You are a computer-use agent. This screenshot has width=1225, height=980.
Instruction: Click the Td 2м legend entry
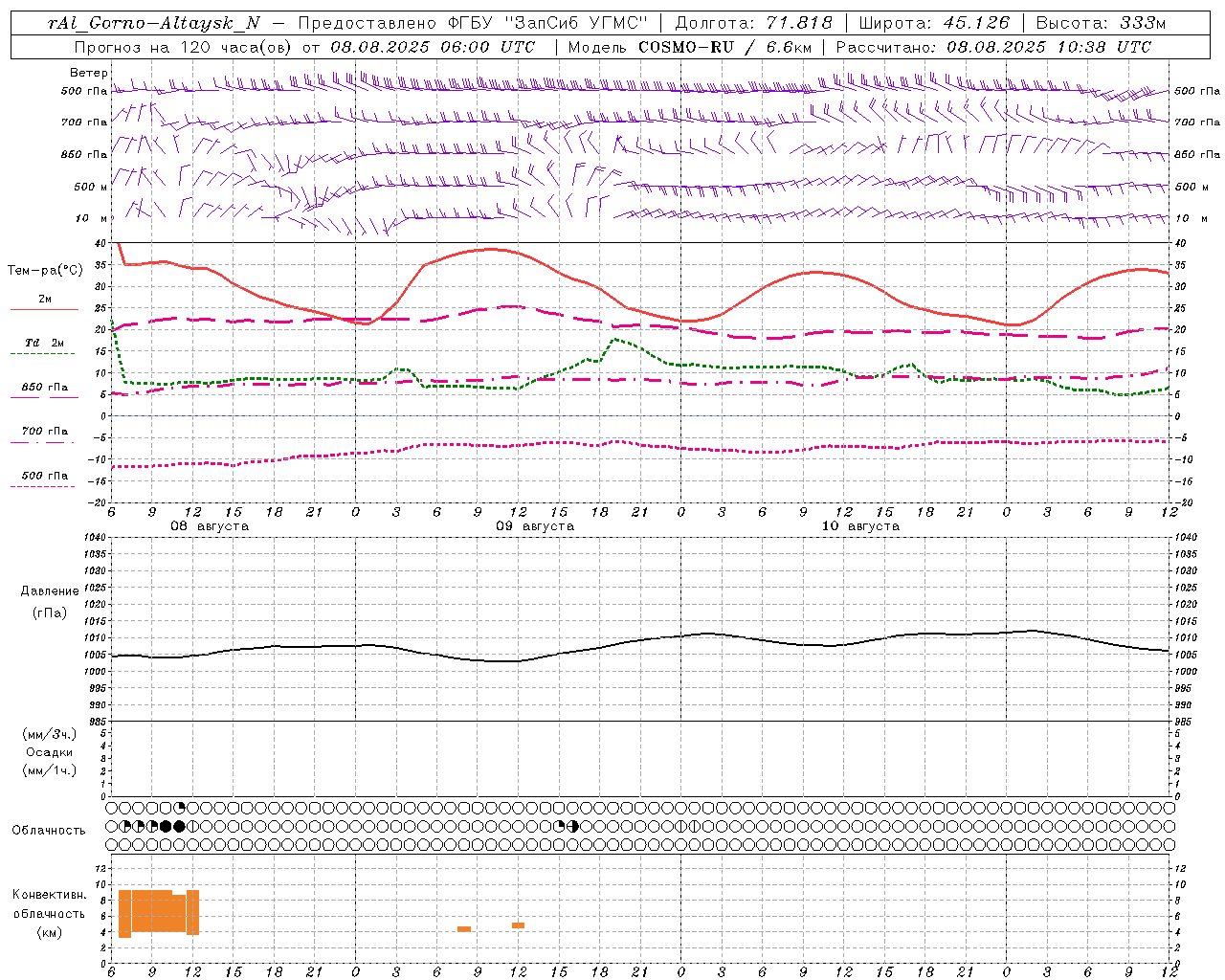click(x=45, y=343)
